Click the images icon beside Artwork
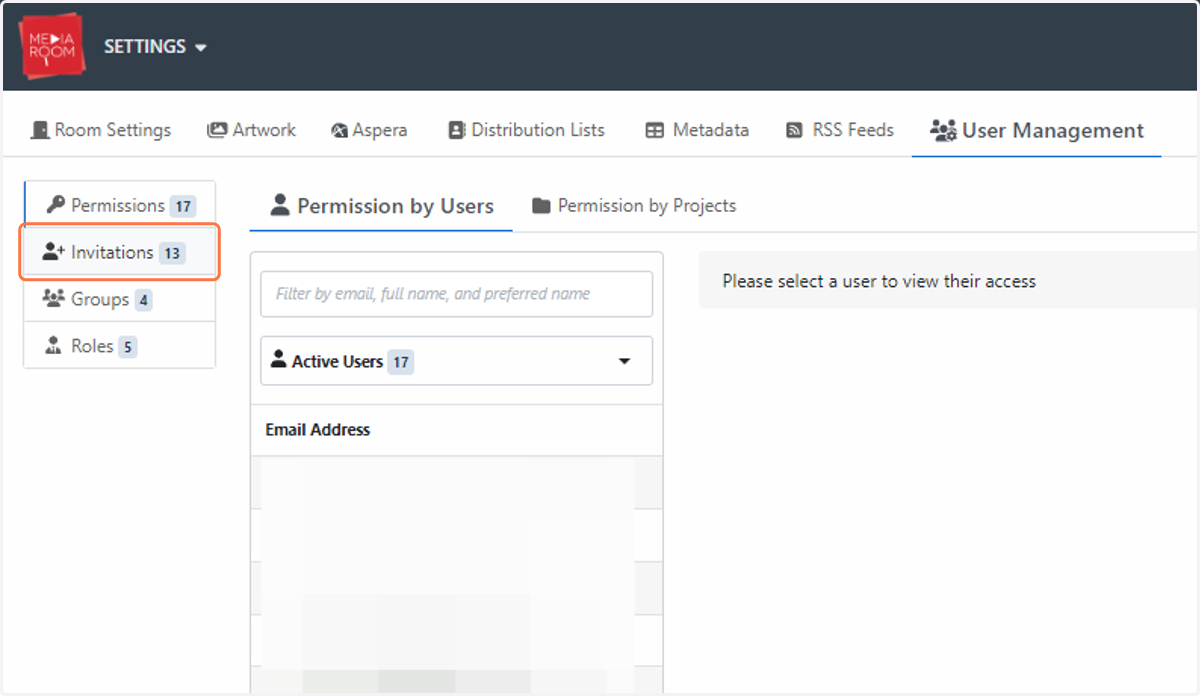The height and width of the screenshot is (696, 1200). pyautogui.click(x=217, y=130)
